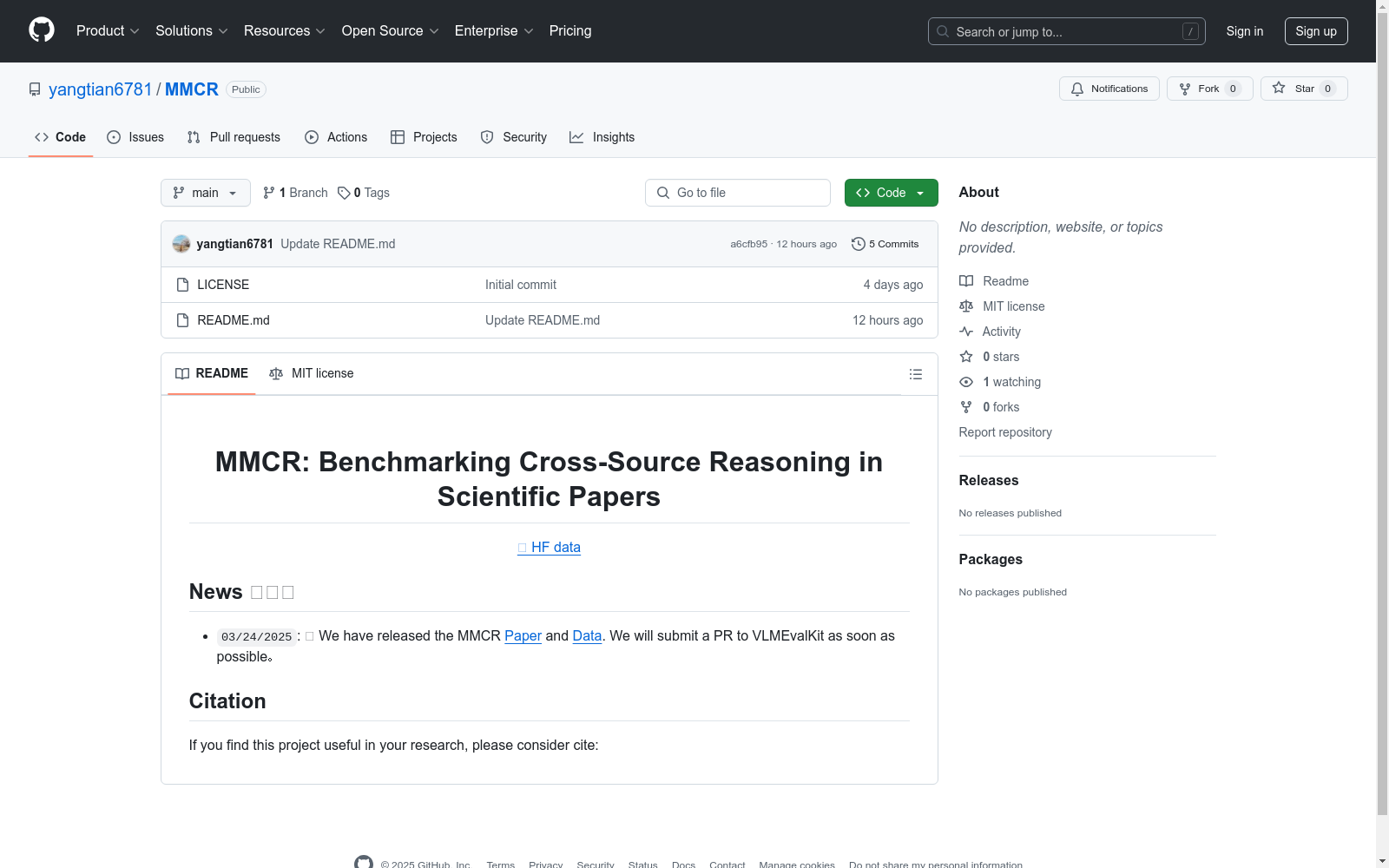Expand the Enterprise menu
This screenshot has height=868, width=1389.
494,31
